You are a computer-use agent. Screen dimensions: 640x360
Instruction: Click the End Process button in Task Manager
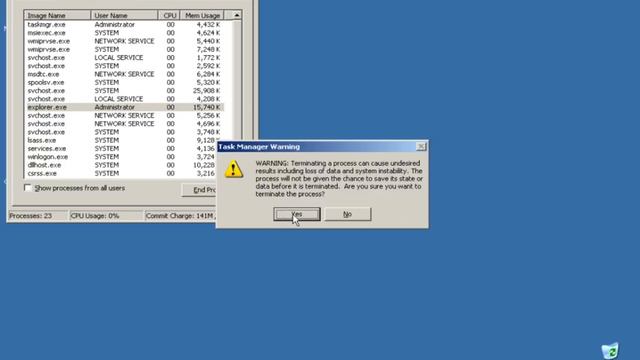[199, 190]
